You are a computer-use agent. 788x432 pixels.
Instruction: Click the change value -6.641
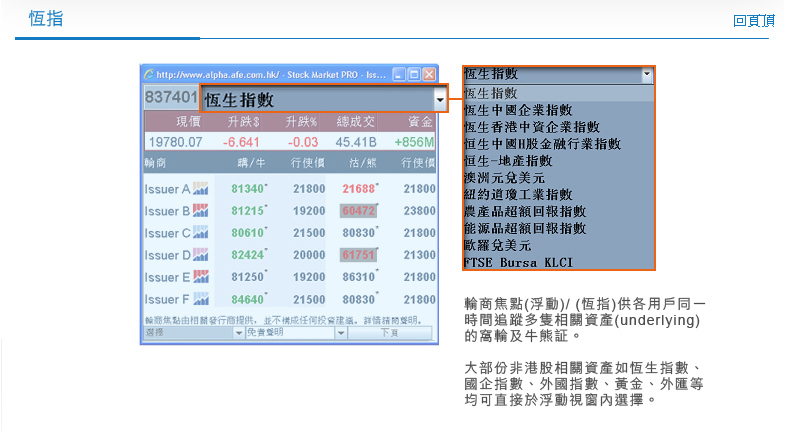tap(241, 142)
